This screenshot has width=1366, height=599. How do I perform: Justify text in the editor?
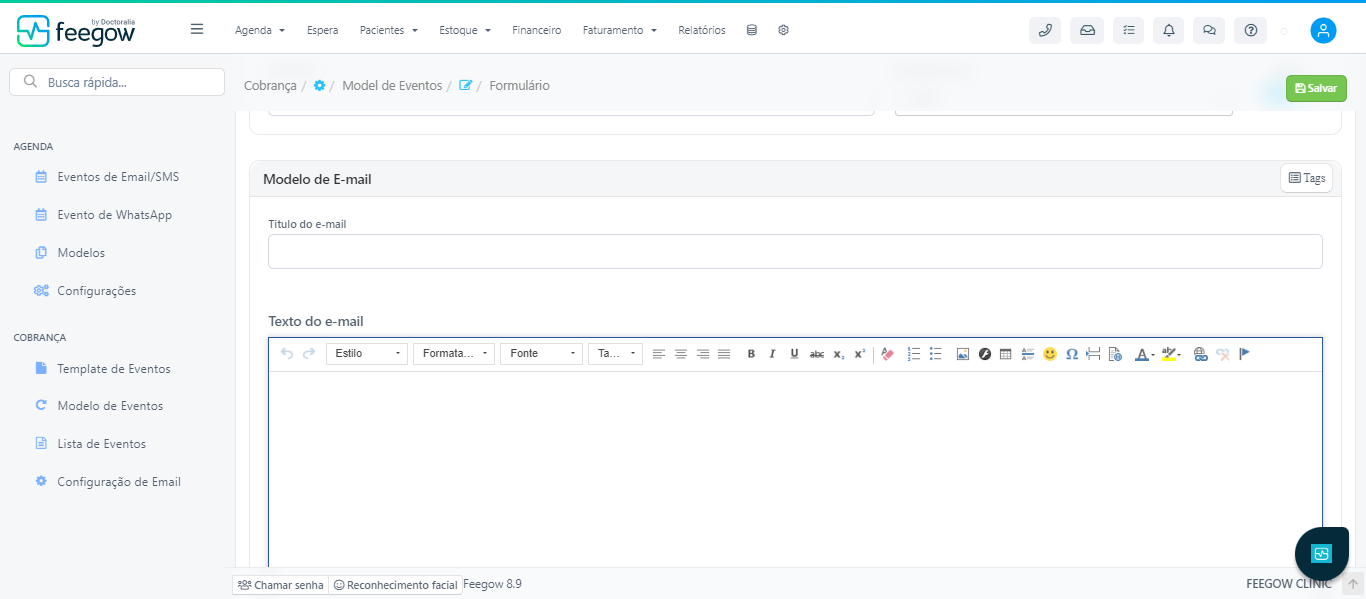tap(724, 354)
